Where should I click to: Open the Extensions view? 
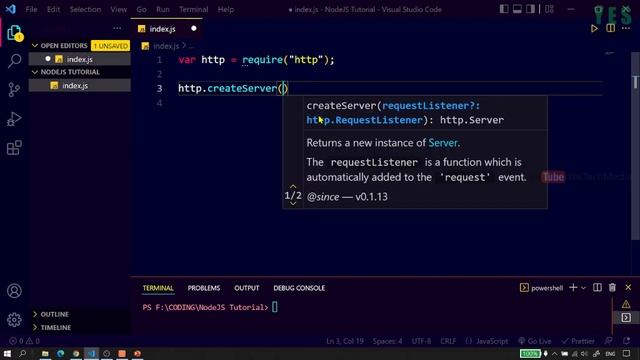(x=14, y=148)
